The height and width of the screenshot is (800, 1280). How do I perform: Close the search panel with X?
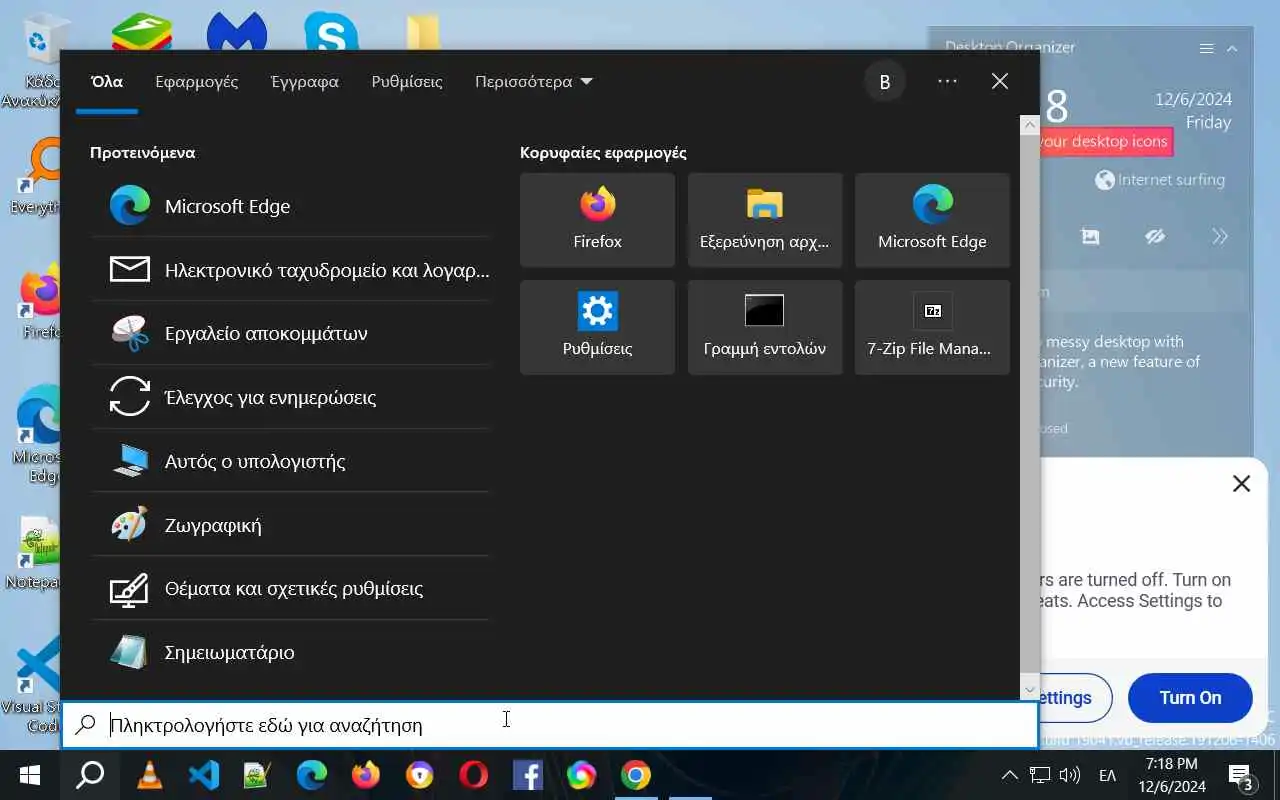click(x=1000, y=82)
